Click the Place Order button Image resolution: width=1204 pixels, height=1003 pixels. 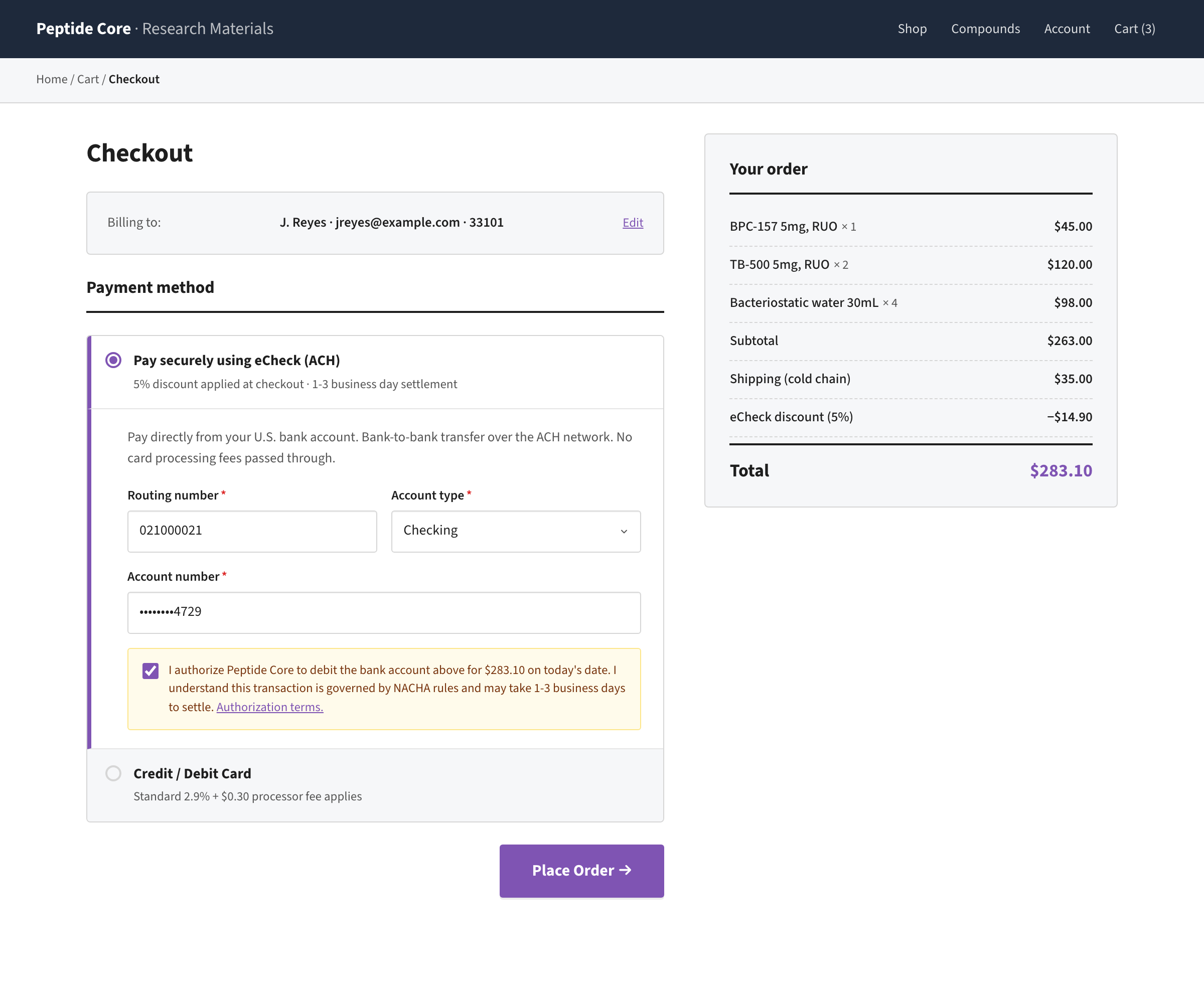point(581,871)
